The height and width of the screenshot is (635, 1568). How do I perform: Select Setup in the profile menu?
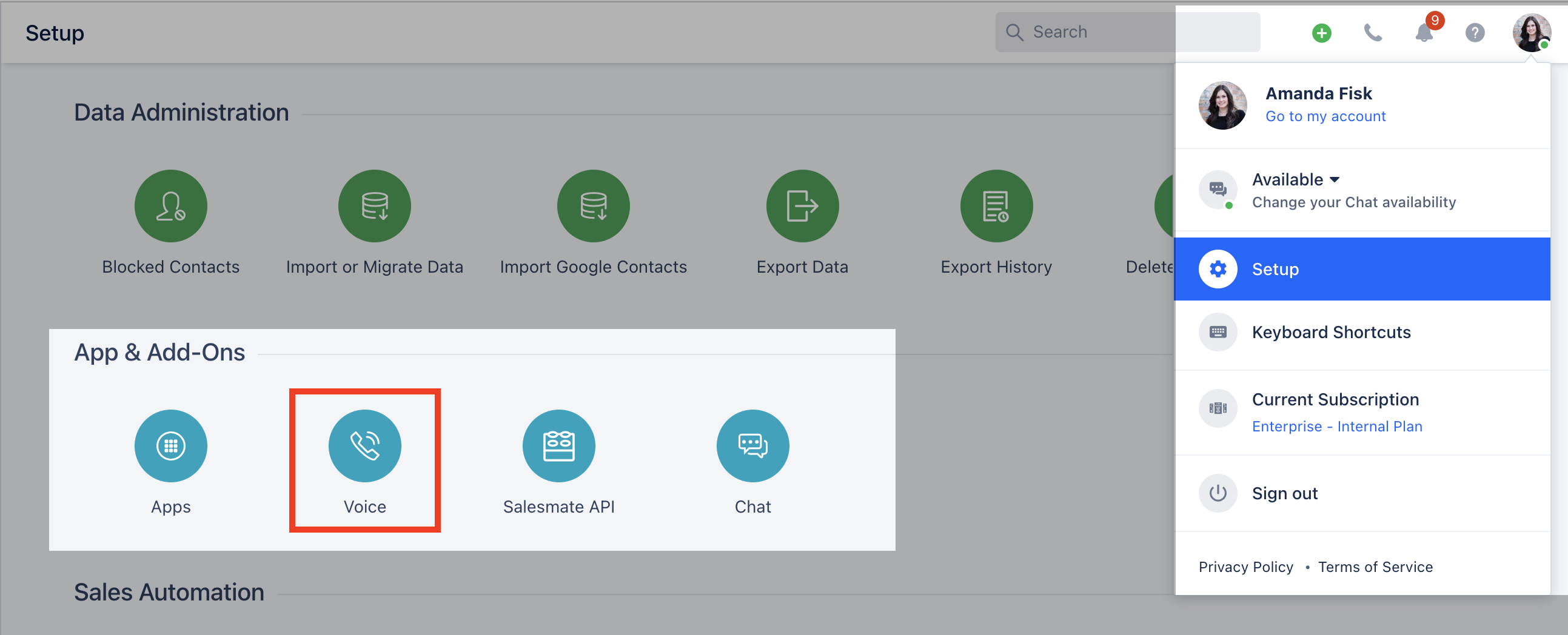(x=1362, y=269)
